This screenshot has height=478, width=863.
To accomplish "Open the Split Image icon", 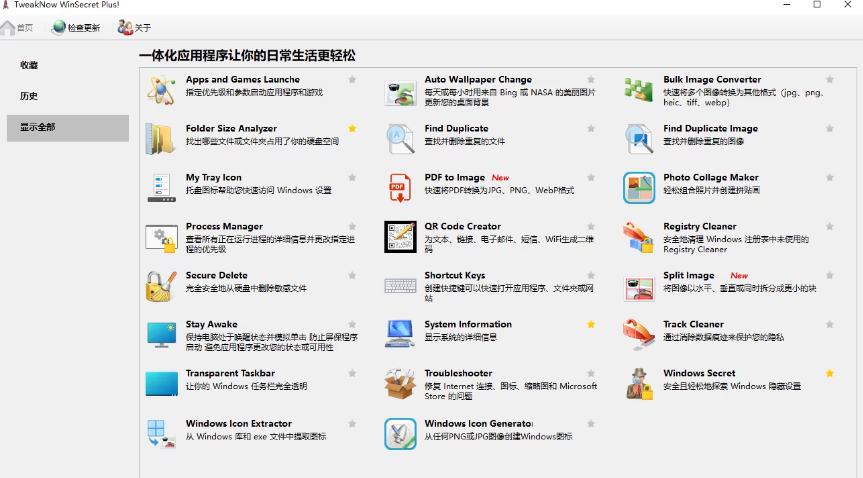I will pyautogui.click(x=639, y=287).
